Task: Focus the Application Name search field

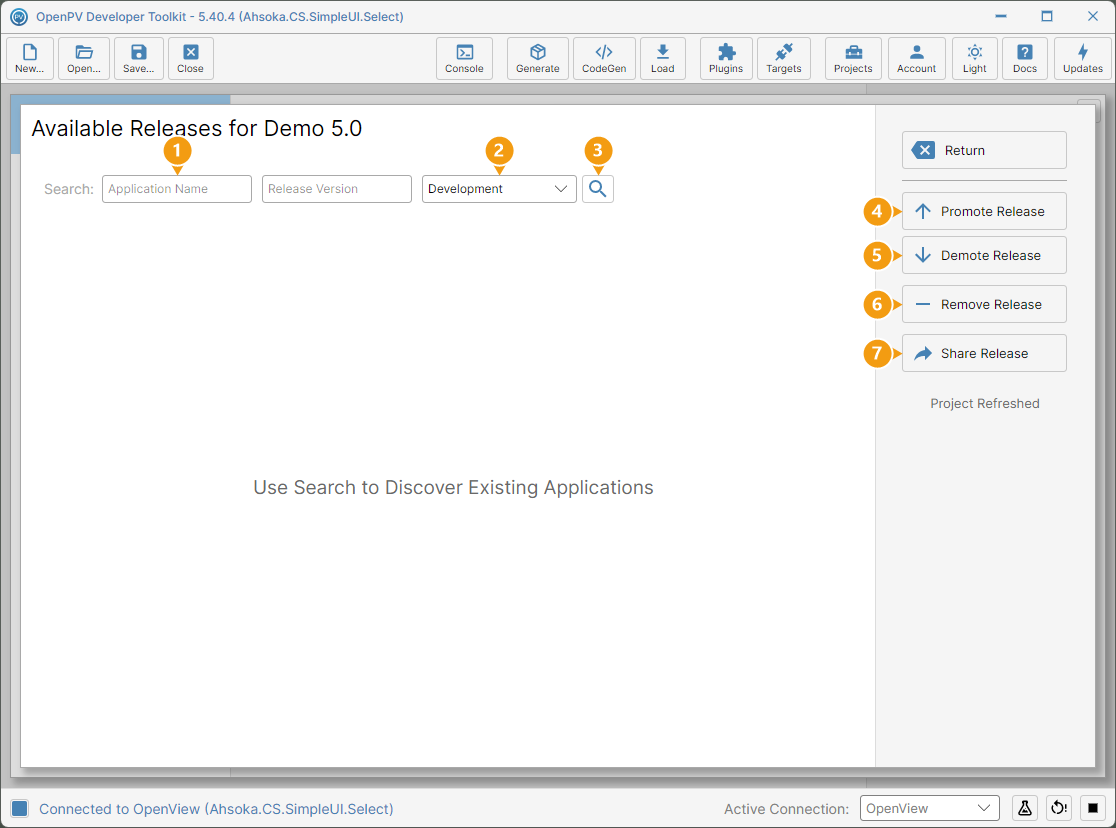Action: click(x=177, y=189)
